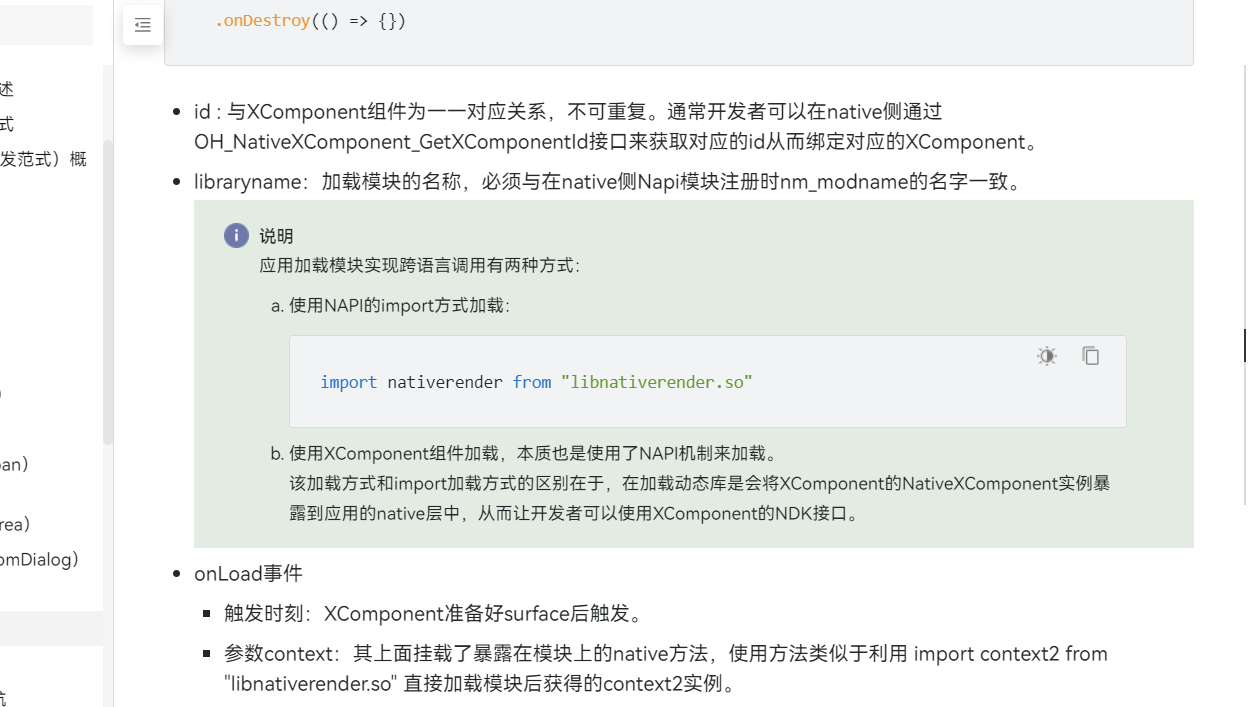Open sidebar item ending with omDialog)

[x=39, y=559]
